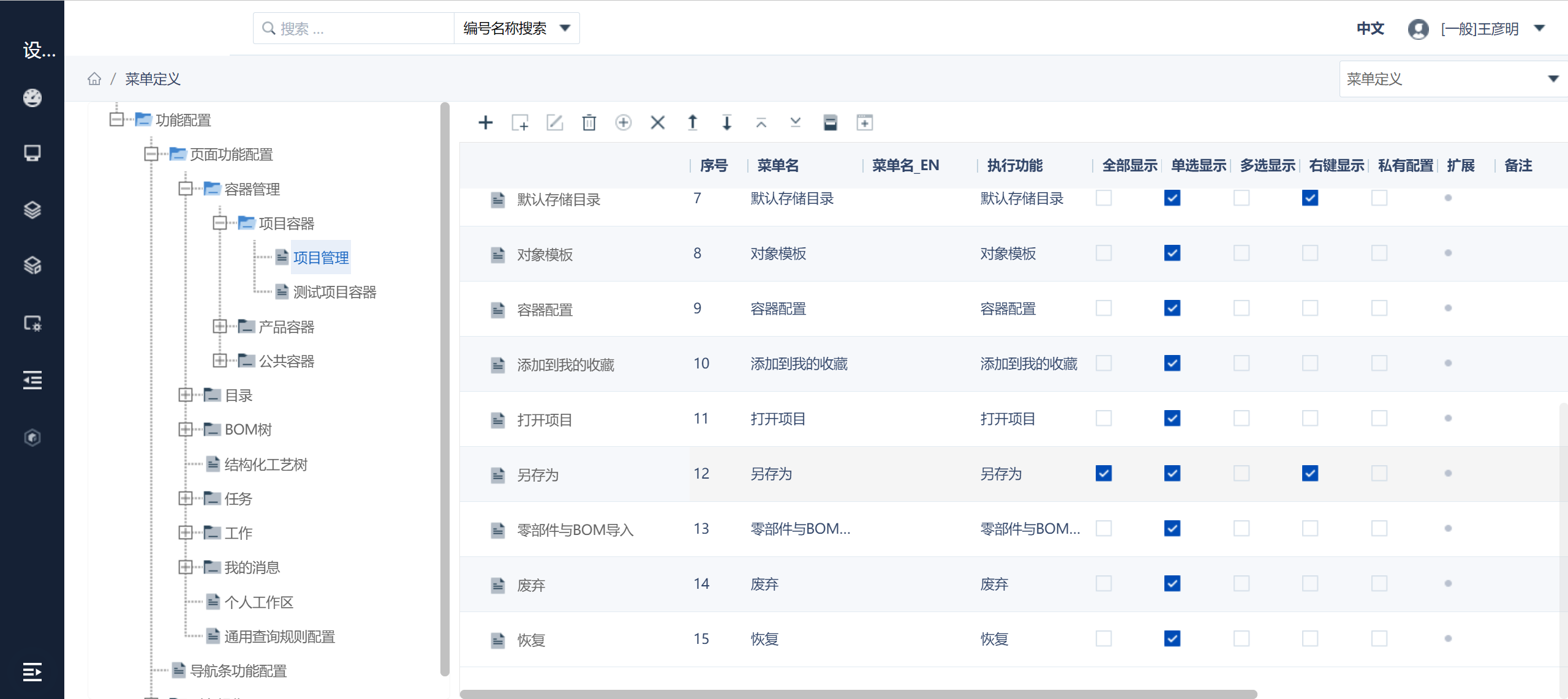Open the indented list sidebar icon
Image resolution: width=1568 pixels, height=699 pixels.
(x=32, y=380)
